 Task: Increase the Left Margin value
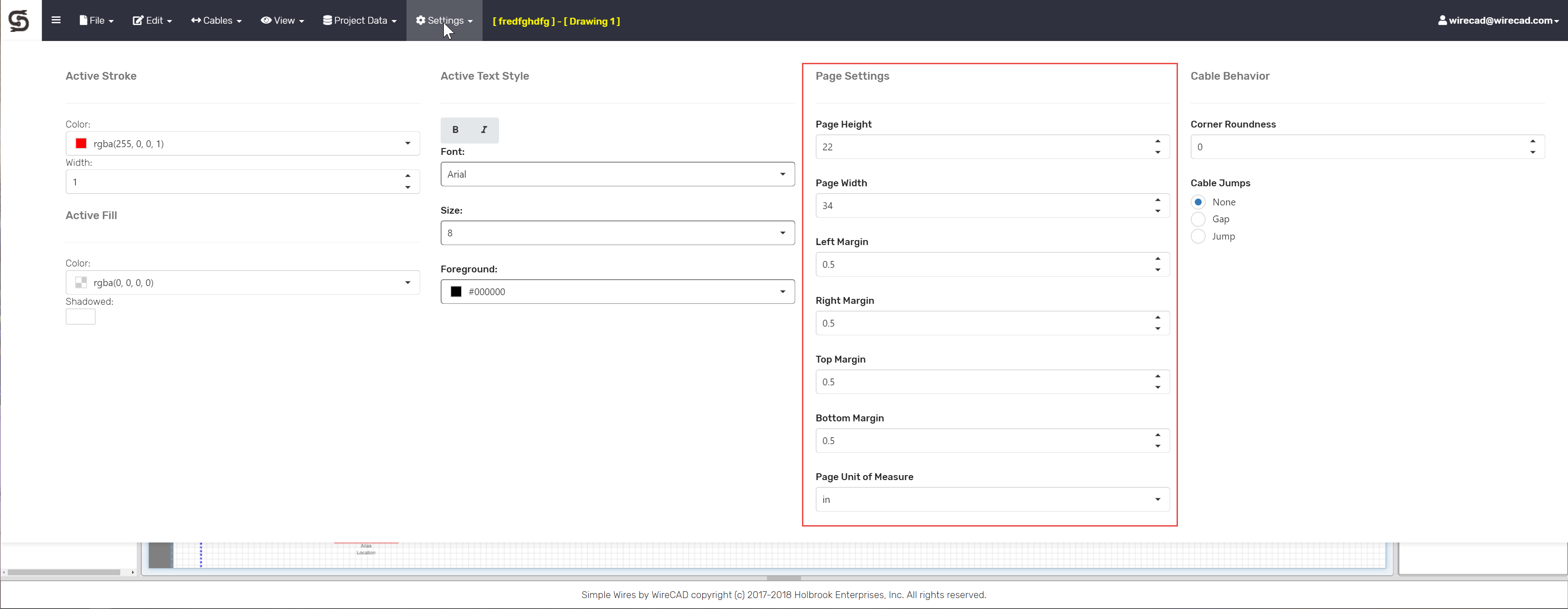pos(1158,259)
